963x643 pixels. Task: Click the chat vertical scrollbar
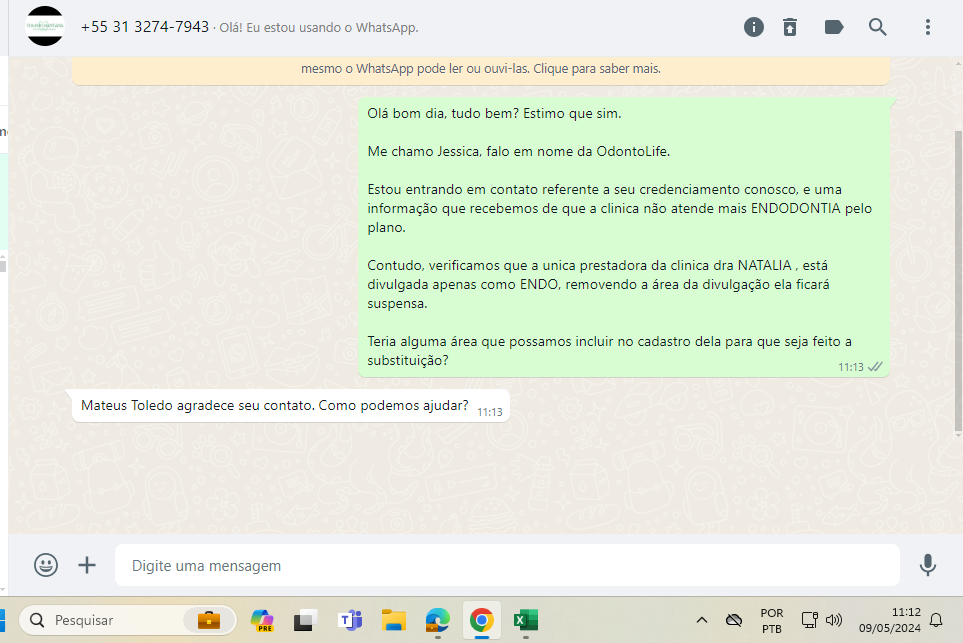pos(958,280)
